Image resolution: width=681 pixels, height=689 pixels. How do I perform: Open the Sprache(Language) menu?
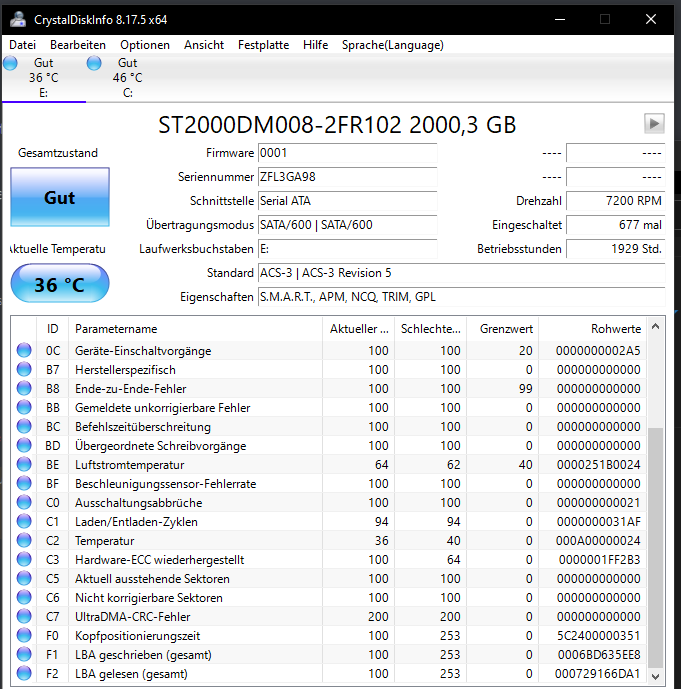pyautogui.click(x=393, y=45)
